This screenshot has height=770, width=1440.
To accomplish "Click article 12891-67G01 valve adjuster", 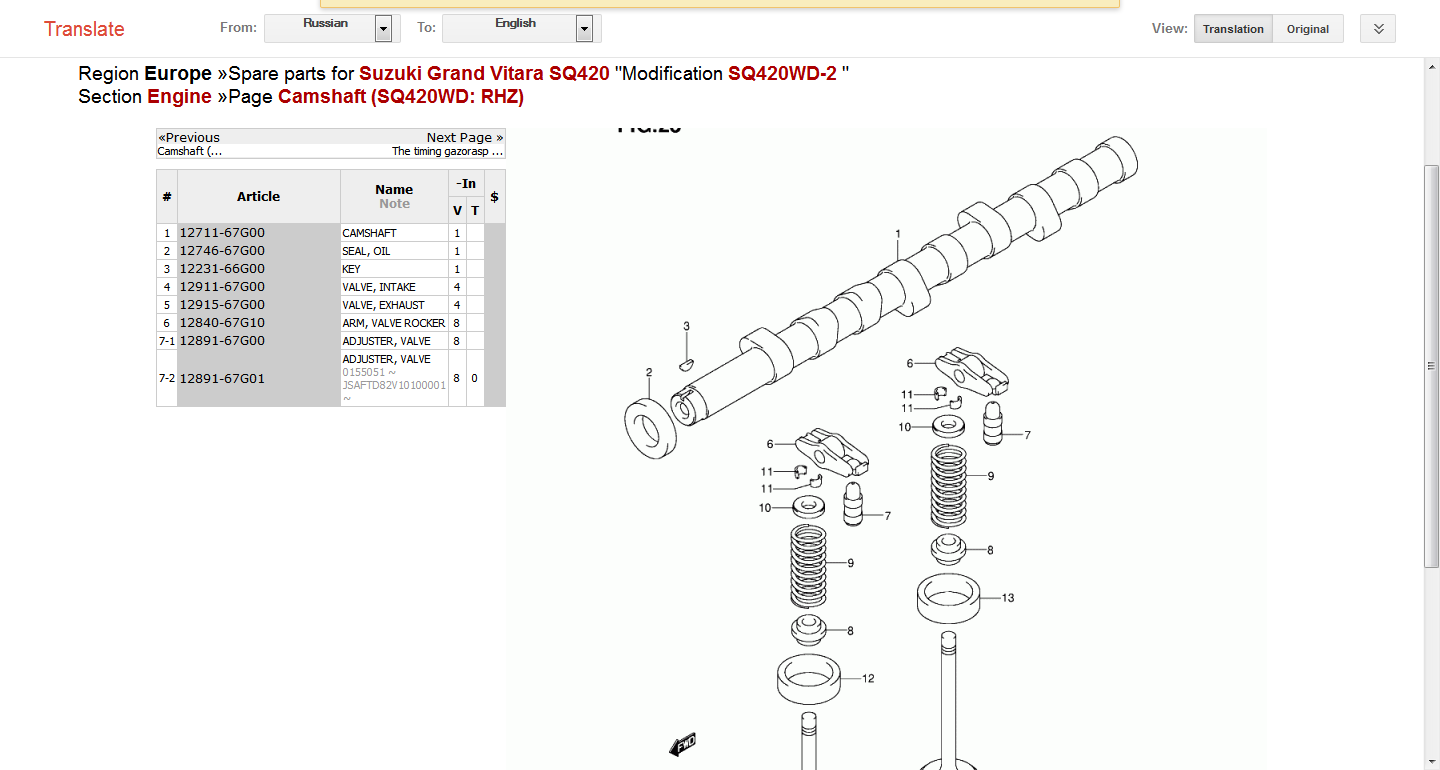I will coord(222,379).
